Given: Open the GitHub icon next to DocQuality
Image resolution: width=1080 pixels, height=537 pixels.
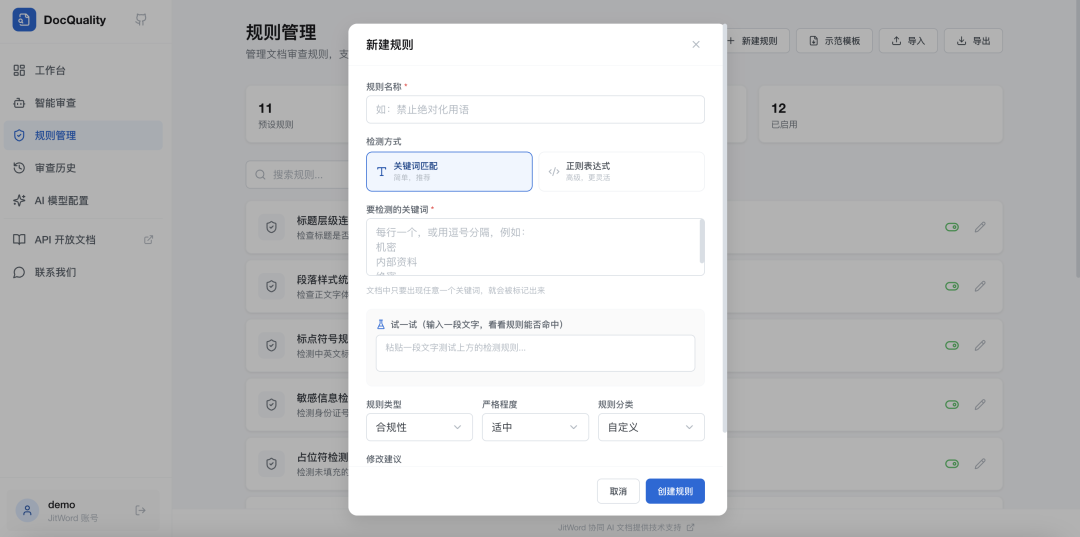Looking at the screenshot, I should point(141,19).
